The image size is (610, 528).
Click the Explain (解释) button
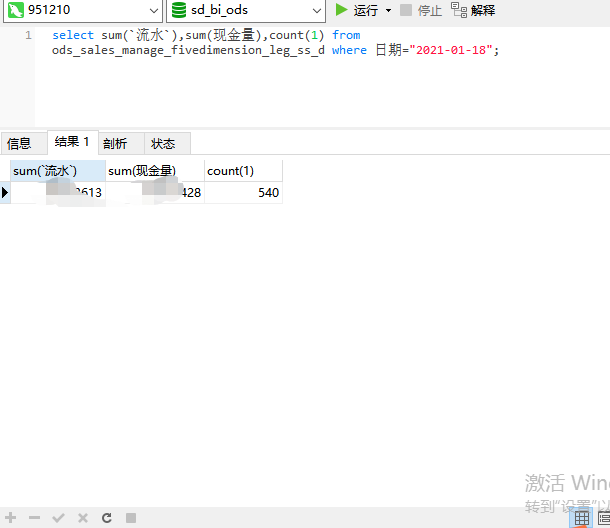[473, 10]
